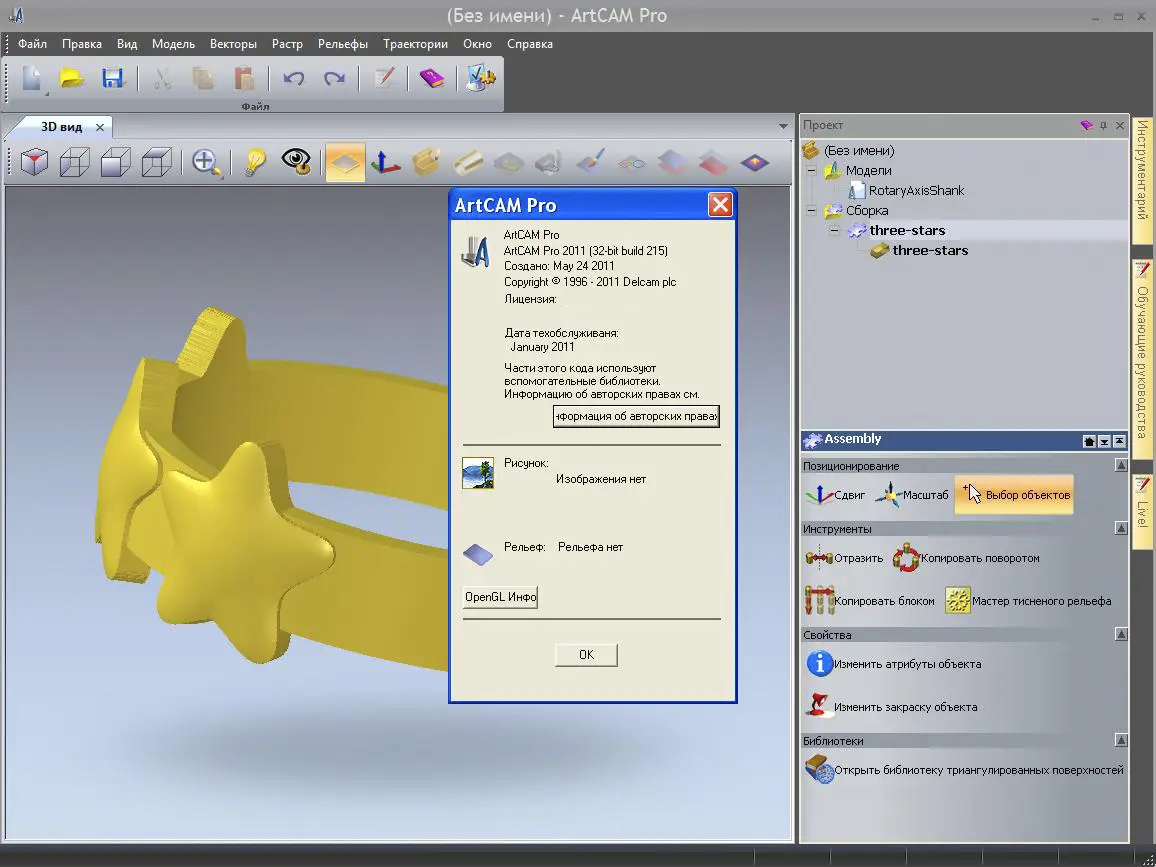Pin the Проект panel
This screenshot has height=867, width=1156.
coord(1104,125)
